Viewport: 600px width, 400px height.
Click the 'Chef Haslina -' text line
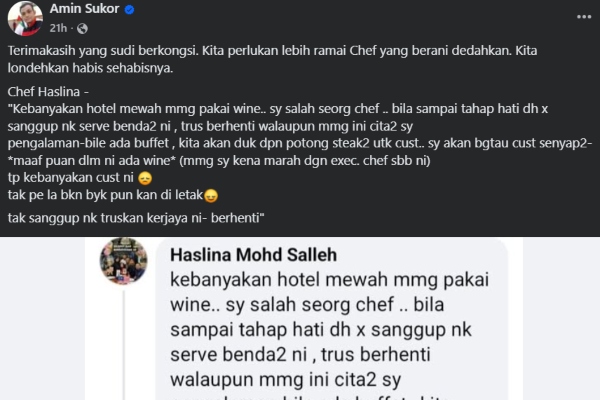pos(48,92)
